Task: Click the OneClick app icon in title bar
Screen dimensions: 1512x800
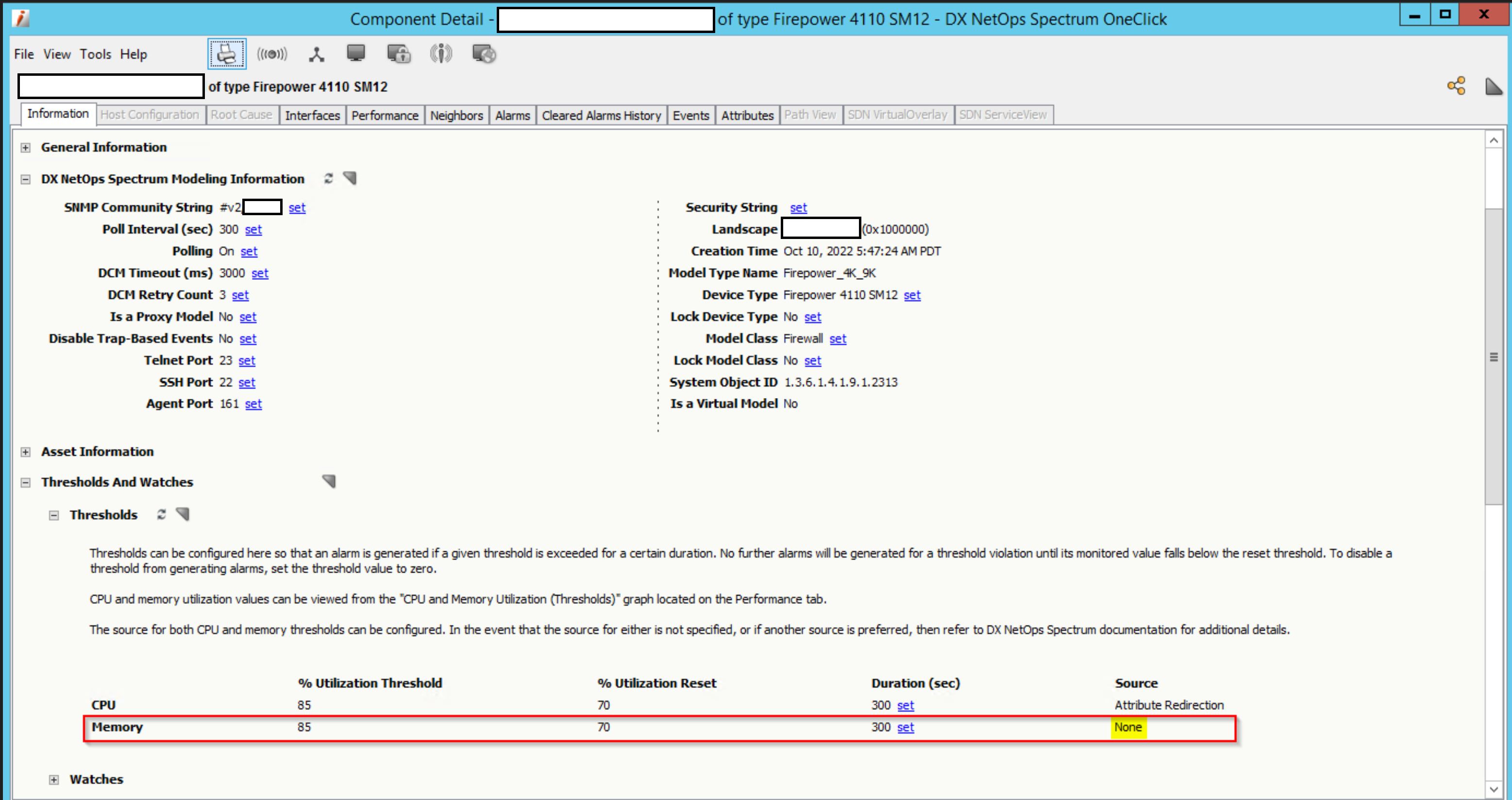Action: [x=20, y=18]
